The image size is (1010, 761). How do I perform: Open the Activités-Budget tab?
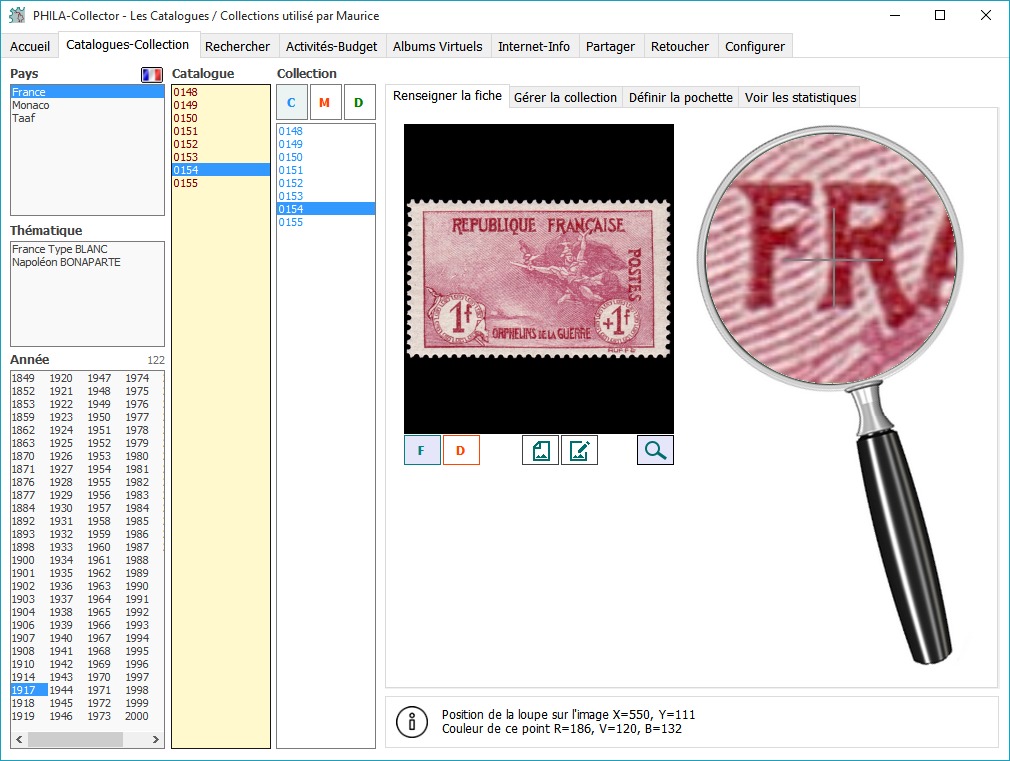point(332,46)
